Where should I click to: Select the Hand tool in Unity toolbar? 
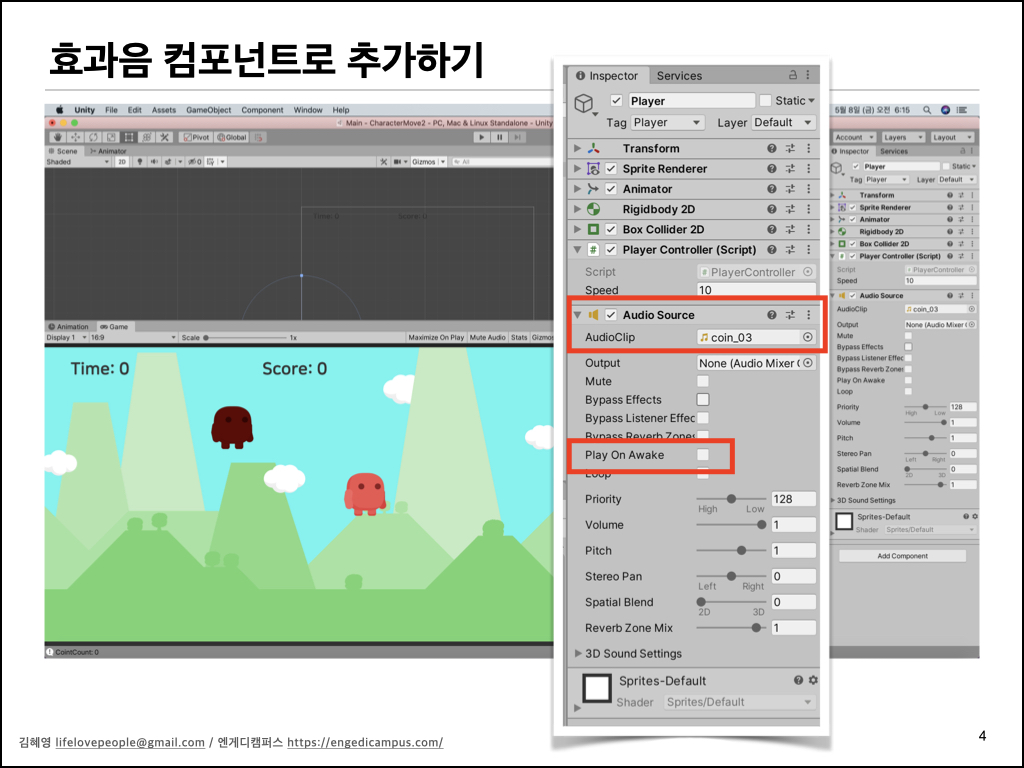pos(58,137)
